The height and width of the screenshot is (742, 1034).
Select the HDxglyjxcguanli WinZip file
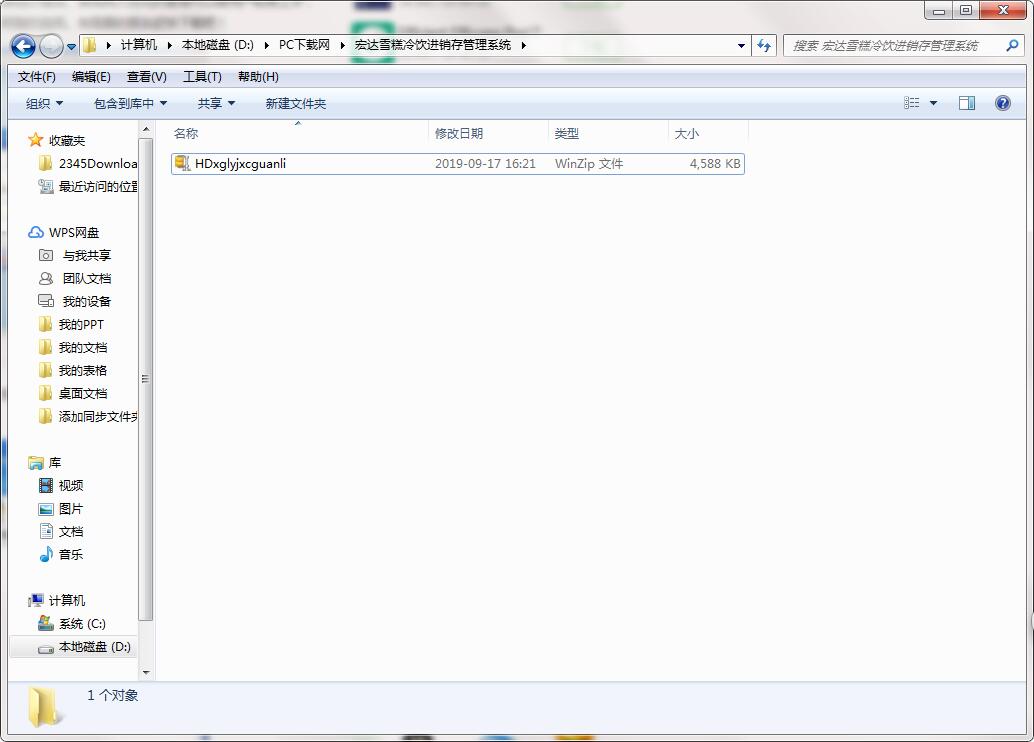click(x=240, y=163)
